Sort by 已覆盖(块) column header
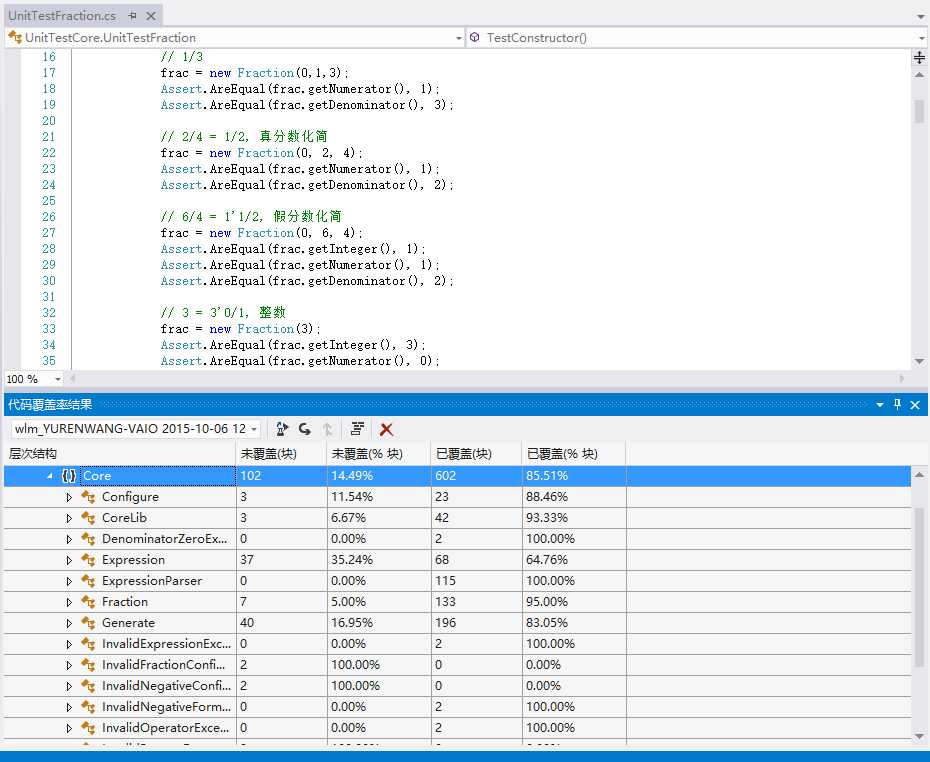 coord(476,454)
